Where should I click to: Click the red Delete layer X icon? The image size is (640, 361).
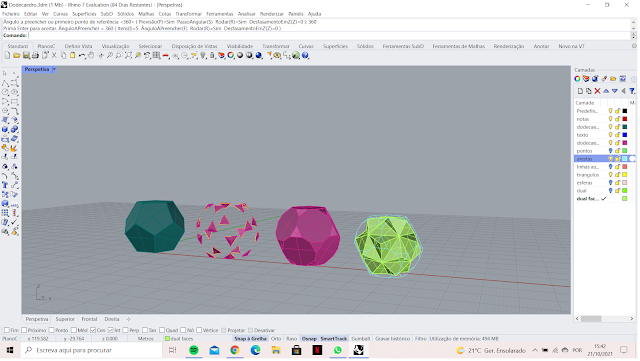coord(597,91)
